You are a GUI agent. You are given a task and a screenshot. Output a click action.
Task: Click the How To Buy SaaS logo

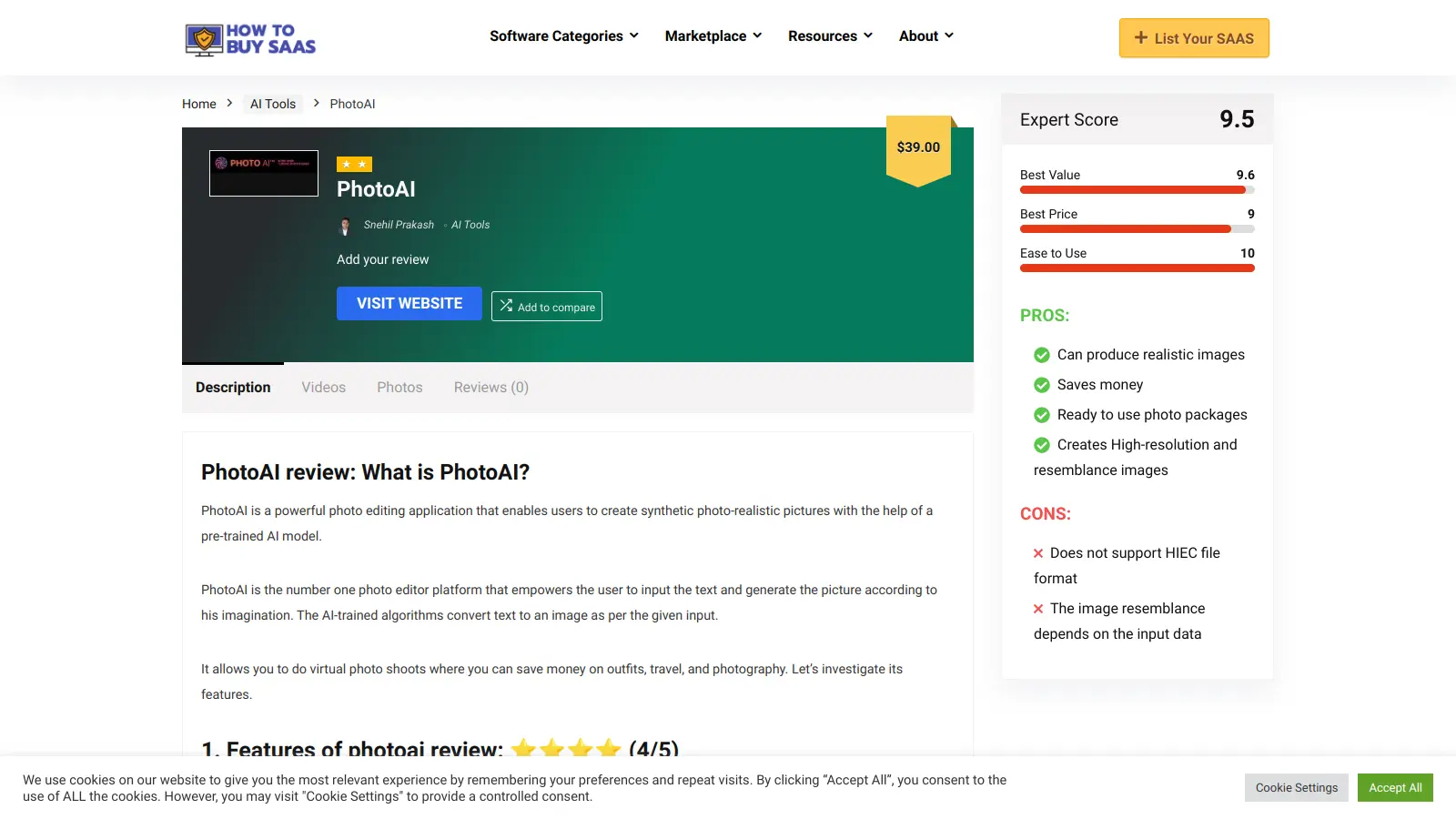tap(250, 39)
